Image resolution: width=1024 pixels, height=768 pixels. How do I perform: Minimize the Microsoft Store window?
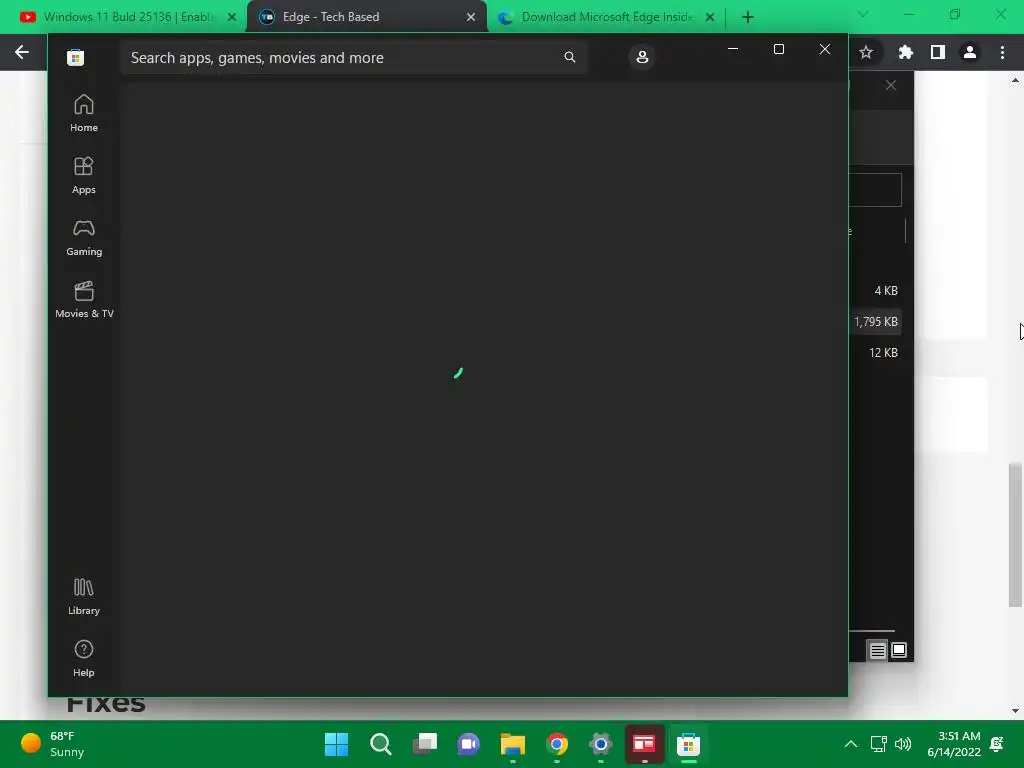pos(733,49)
